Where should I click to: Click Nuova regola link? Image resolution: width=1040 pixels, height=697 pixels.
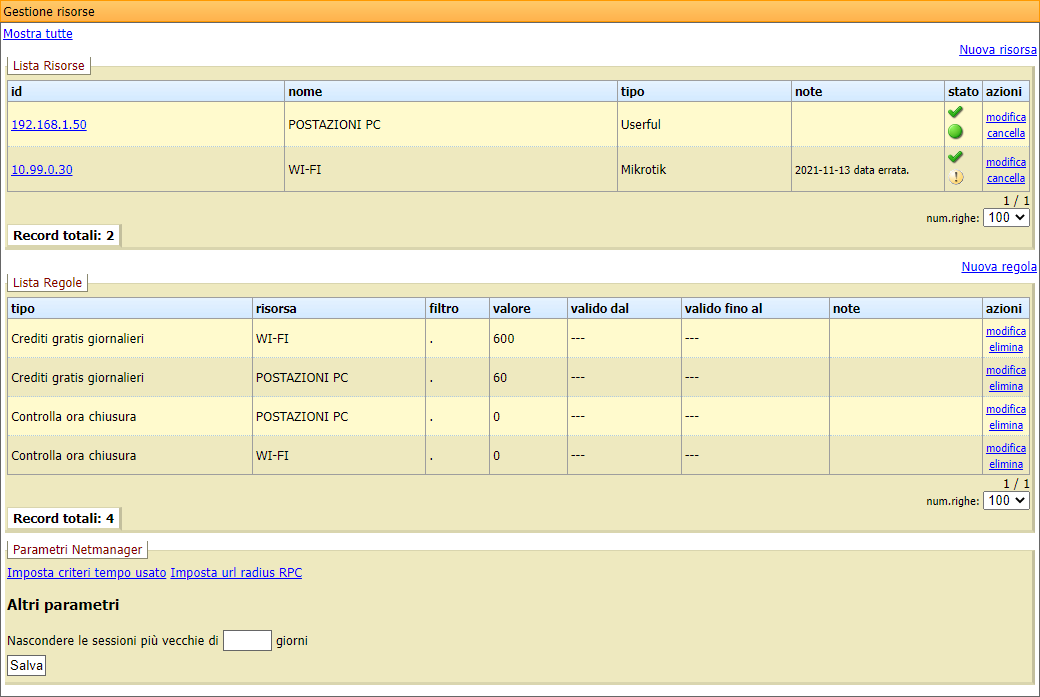[998, 267]
